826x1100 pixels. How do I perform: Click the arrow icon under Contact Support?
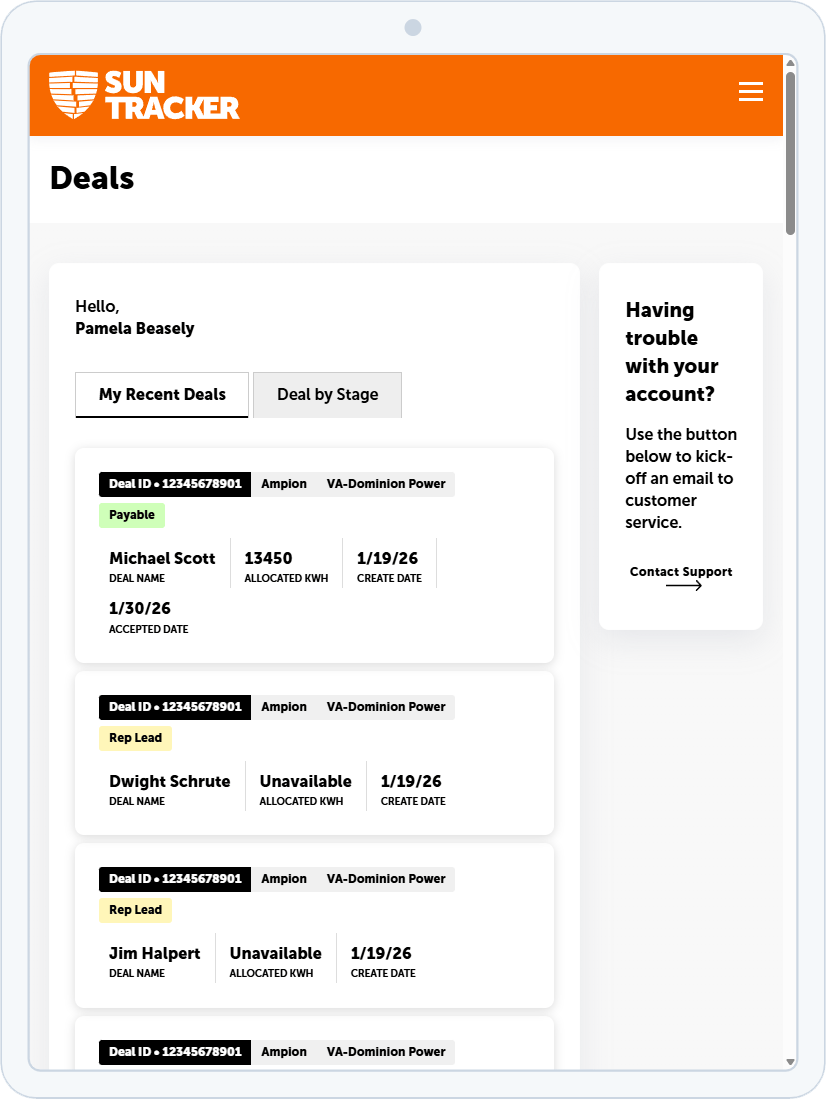(685, 586)
